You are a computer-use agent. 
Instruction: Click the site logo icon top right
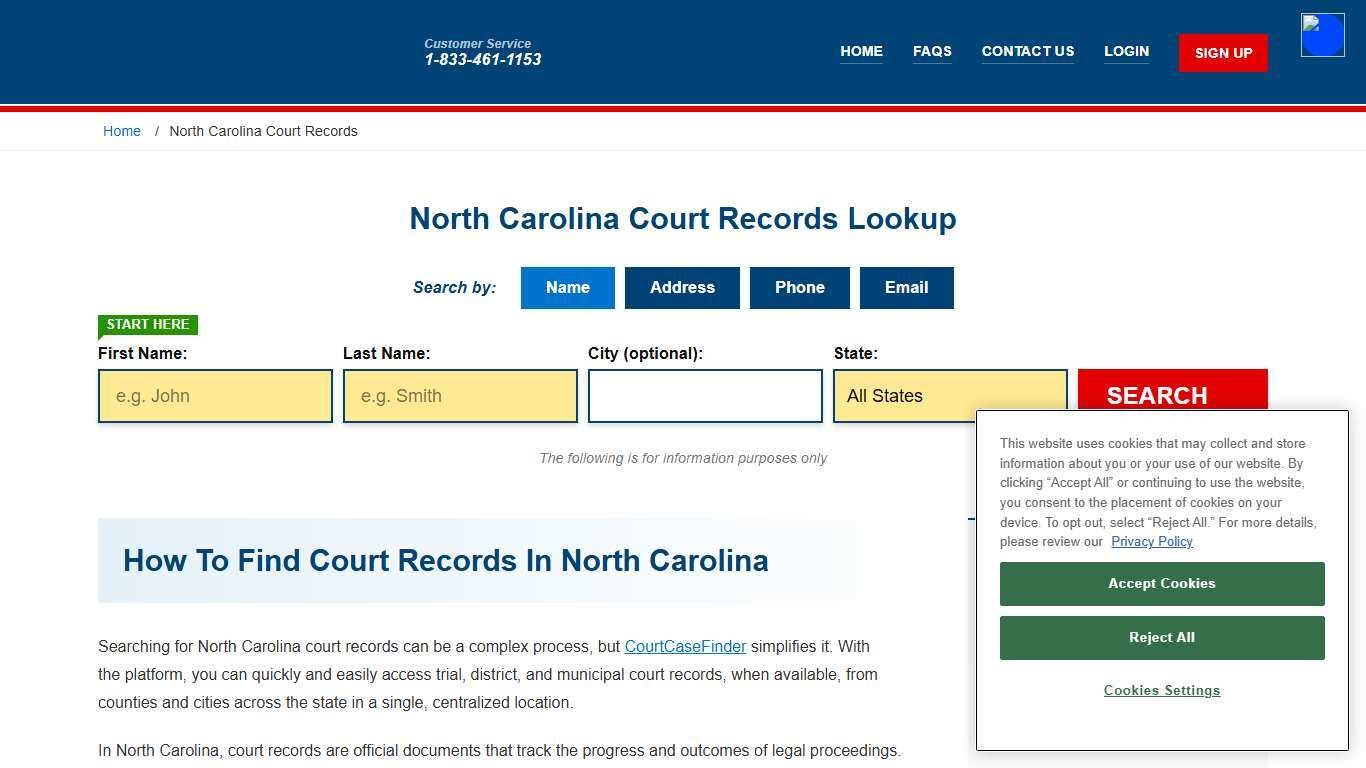1322,34
